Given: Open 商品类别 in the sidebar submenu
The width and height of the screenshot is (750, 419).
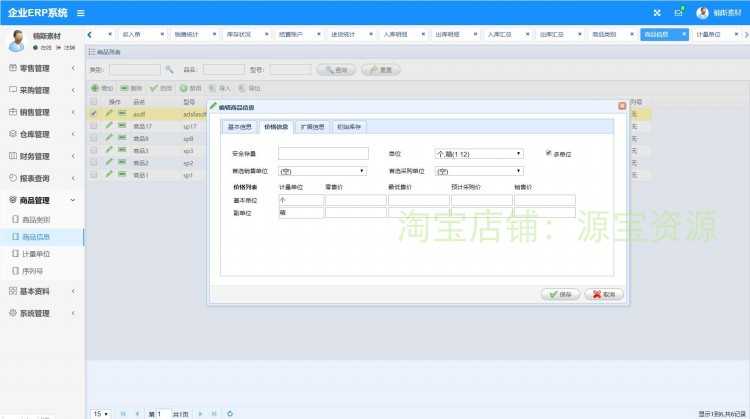Looking at the screenshot, I should click(36, 220).
